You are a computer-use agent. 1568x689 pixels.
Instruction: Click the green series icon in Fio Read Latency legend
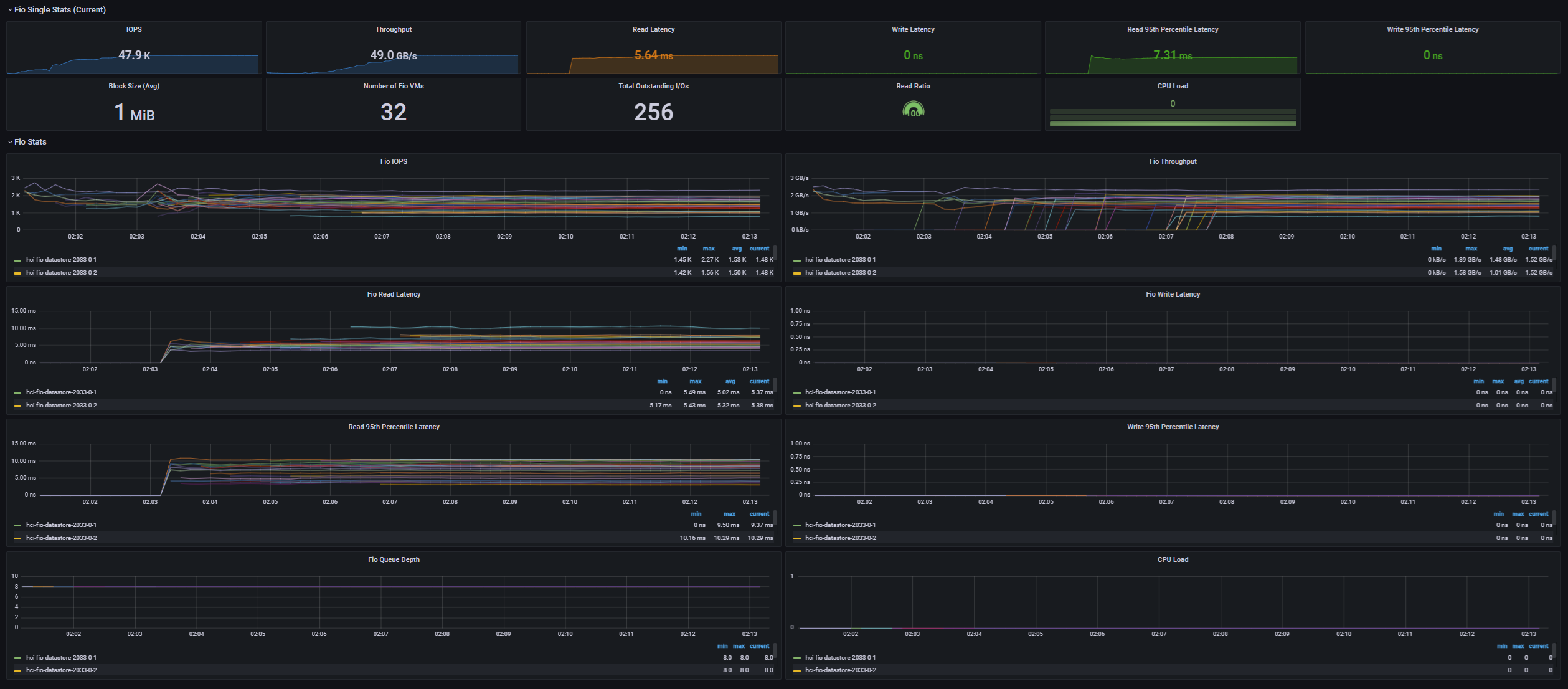[18, 393]
